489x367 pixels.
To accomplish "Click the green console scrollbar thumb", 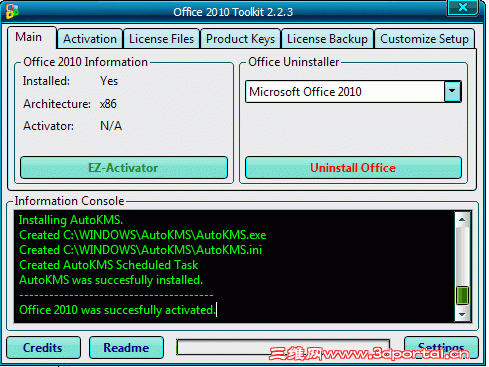I will (462, 295).
